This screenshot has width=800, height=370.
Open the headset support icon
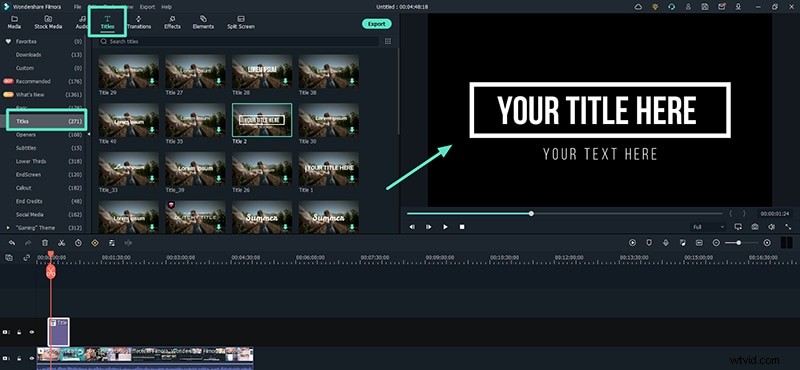click(671, 7)
